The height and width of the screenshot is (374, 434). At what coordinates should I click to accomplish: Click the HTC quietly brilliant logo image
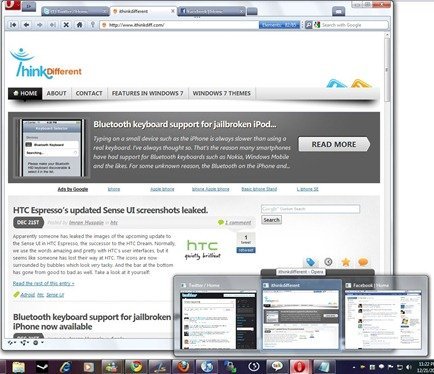tap(203, 249)
